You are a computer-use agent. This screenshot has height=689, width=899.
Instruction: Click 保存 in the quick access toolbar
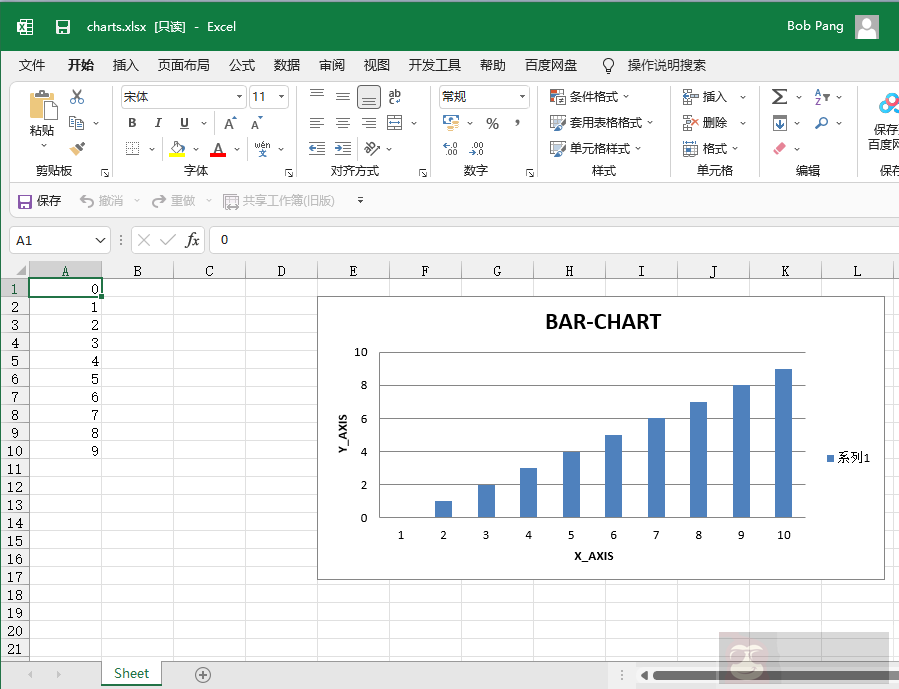pyautogui.click(x=40, y=201)
